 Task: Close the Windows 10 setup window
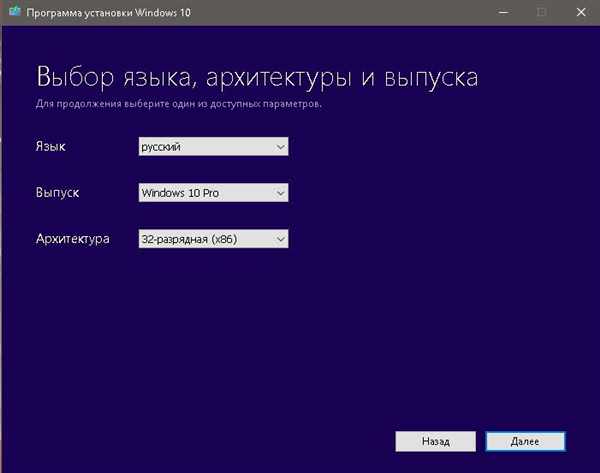581,12
